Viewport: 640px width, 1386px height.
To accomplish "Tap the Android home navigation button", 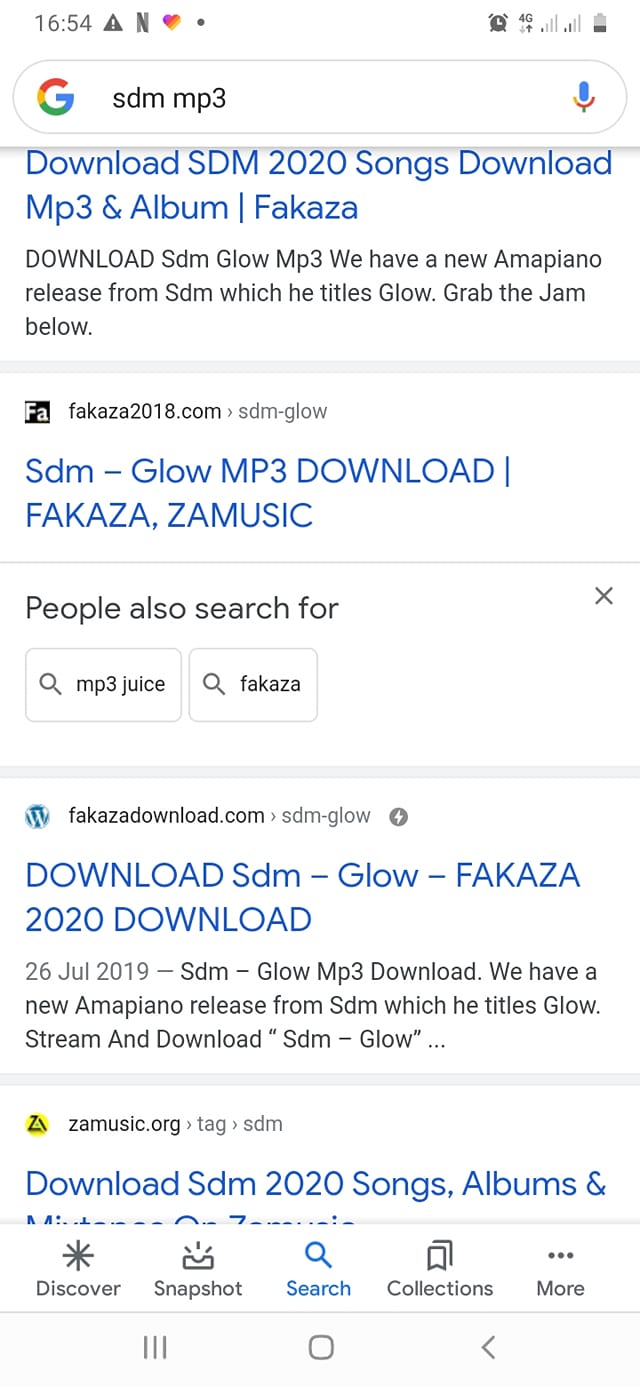I will tap(320, 1347).
